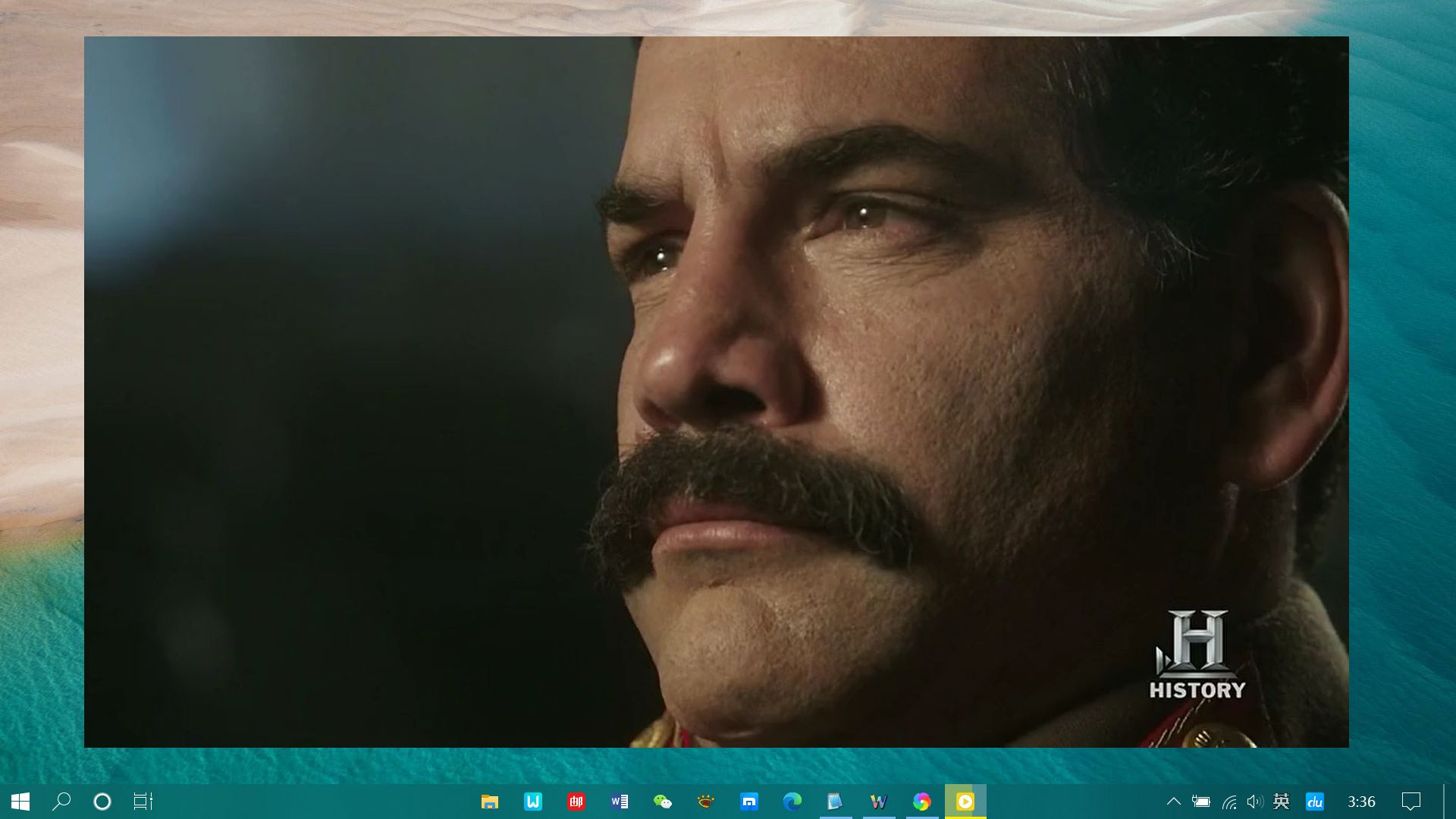The width and height of the screenshot is (1456, 819).
Task: Open the volume speaker control
Action: [1255, 802]
